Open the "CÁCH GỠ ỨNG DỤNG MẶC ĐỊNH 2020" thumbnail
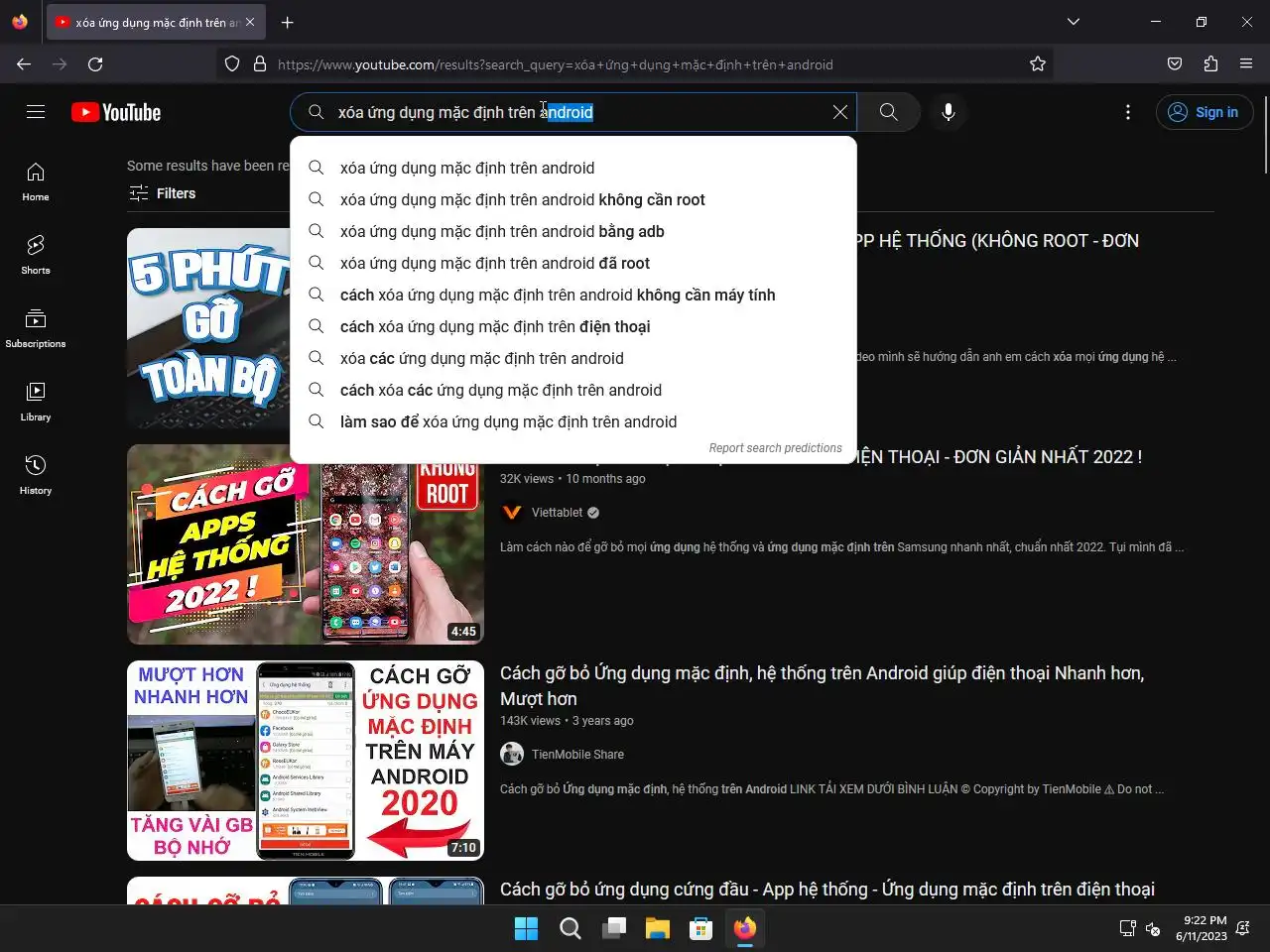 (306, 761)
